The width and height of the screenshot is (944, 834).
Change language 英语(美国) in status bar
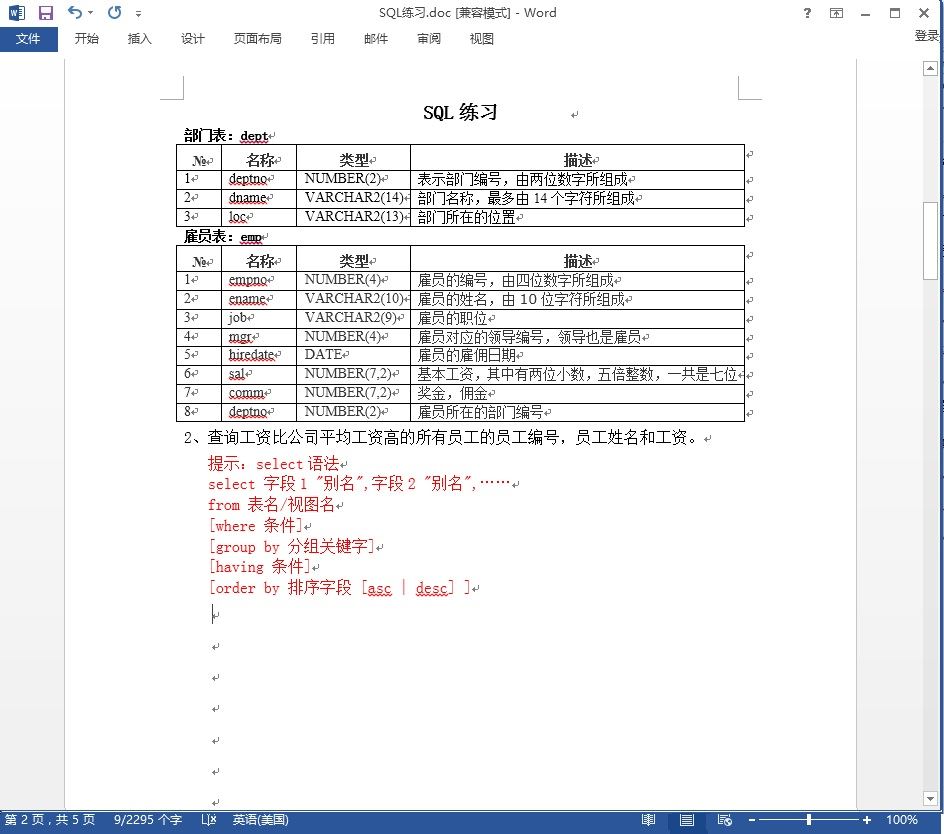point(261,820)
